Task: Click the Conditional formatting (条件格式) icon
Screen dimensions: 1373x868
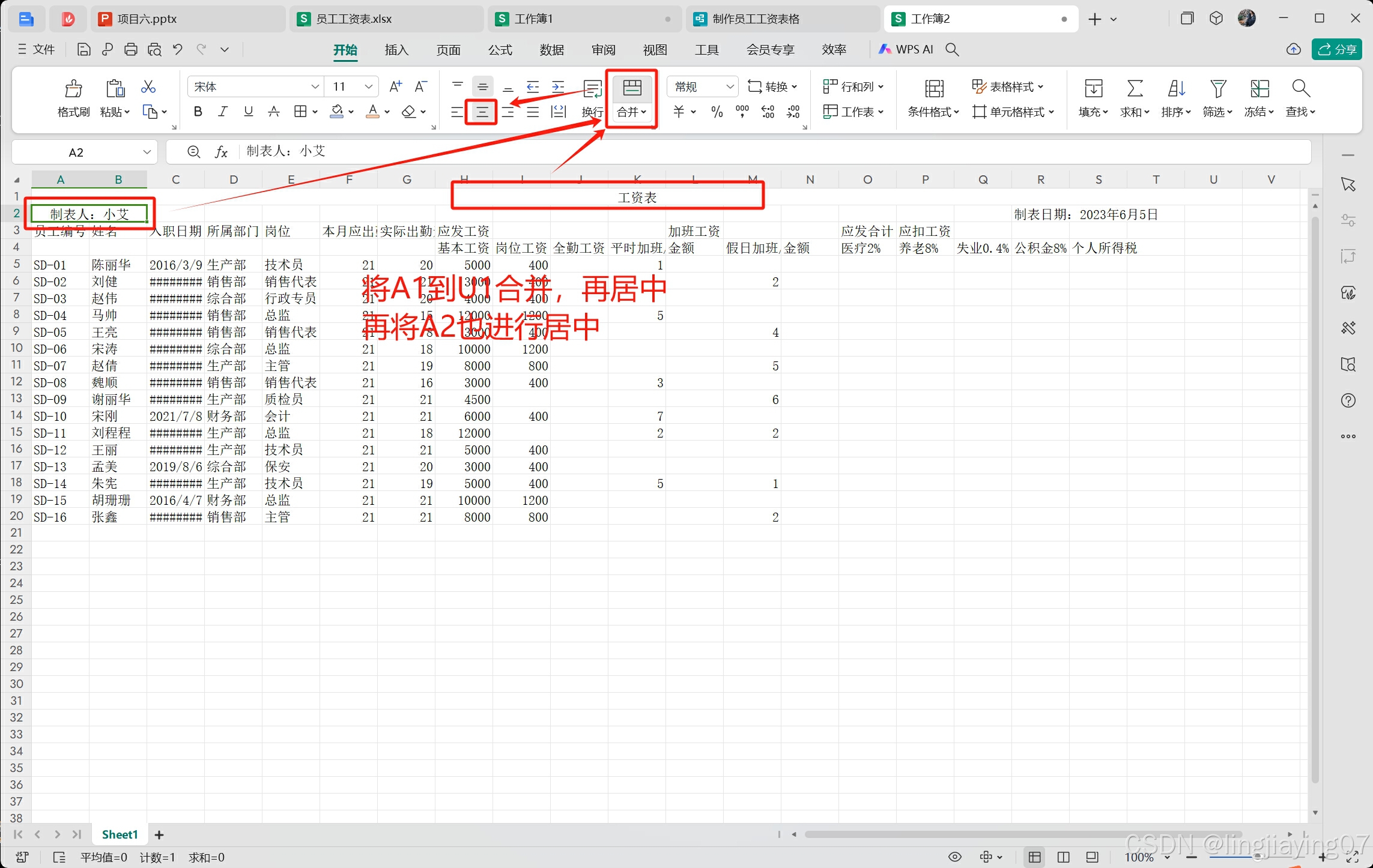Action: point(933,89)
